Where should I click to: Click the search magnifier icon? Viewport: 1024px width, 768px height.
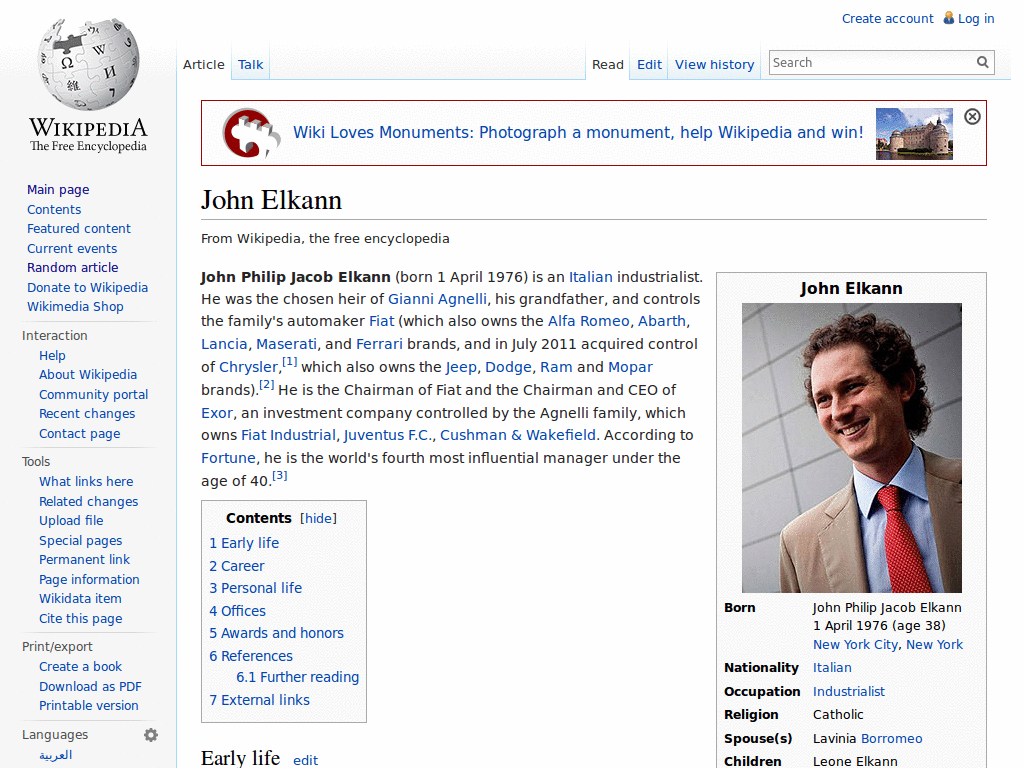(x=982, y=62)
